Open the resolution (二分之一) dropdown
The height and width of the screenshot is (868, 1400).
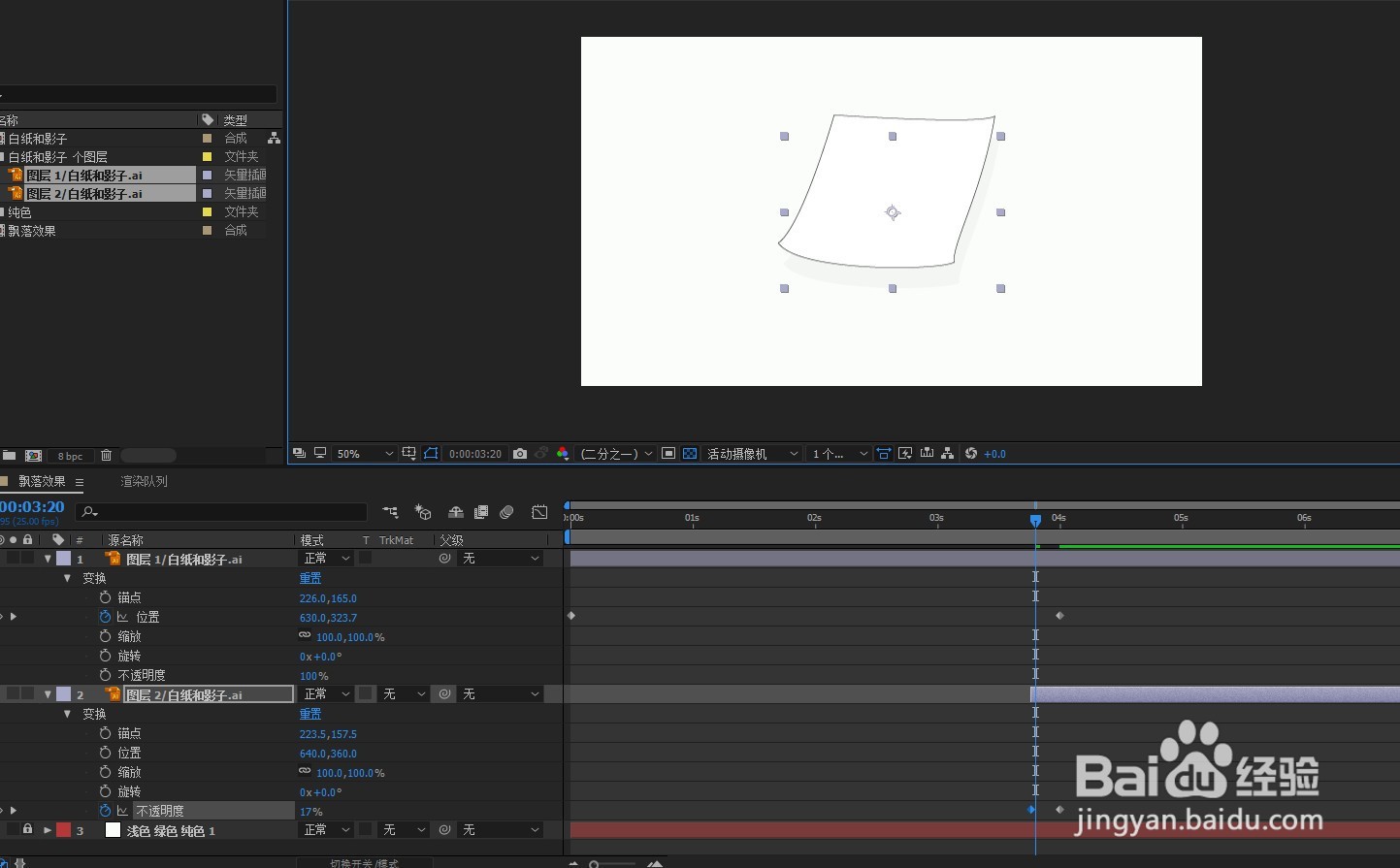[616, 454]
